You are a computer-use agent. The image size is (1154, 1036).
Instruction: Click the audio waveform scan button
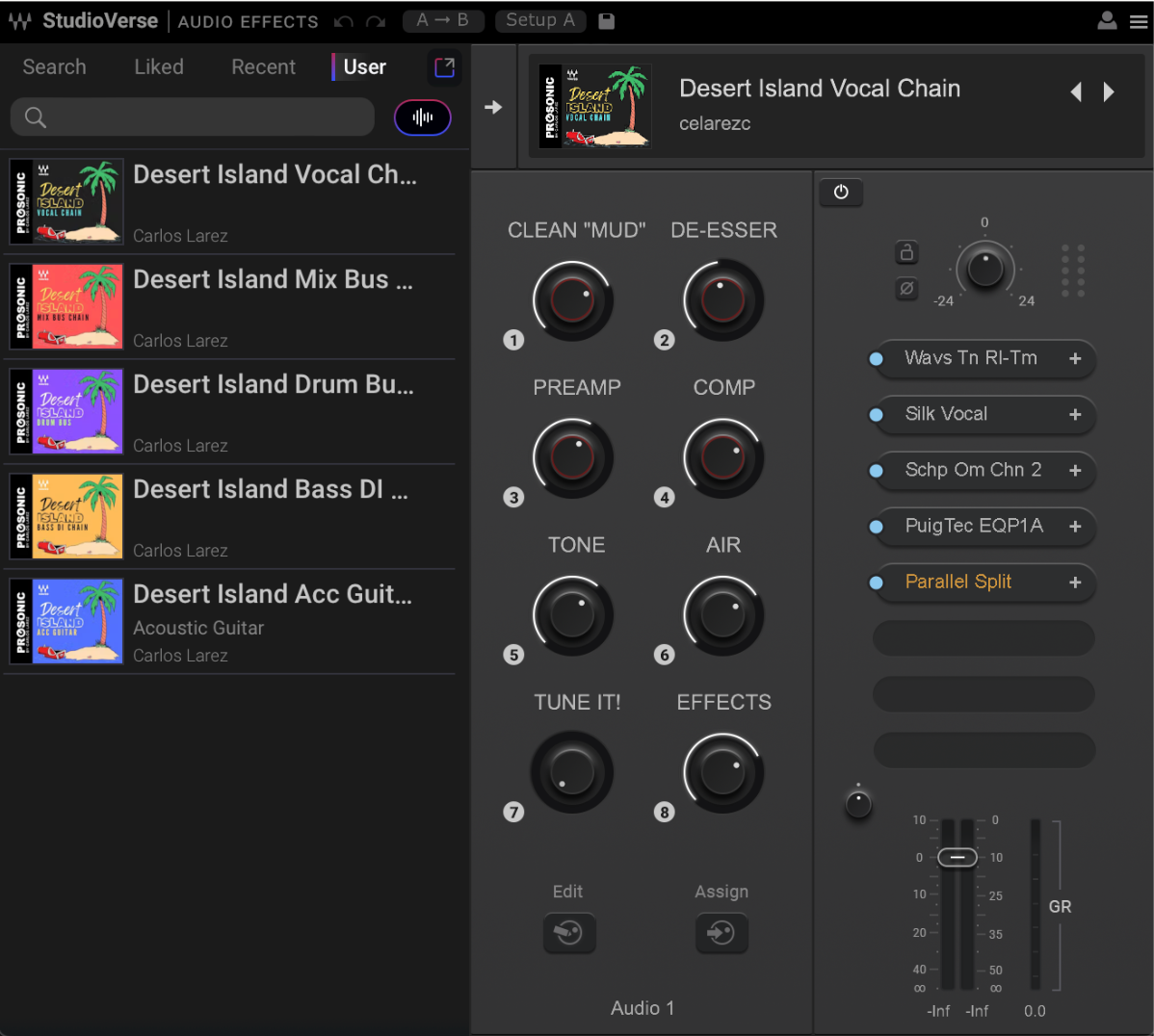pos(422,117)
